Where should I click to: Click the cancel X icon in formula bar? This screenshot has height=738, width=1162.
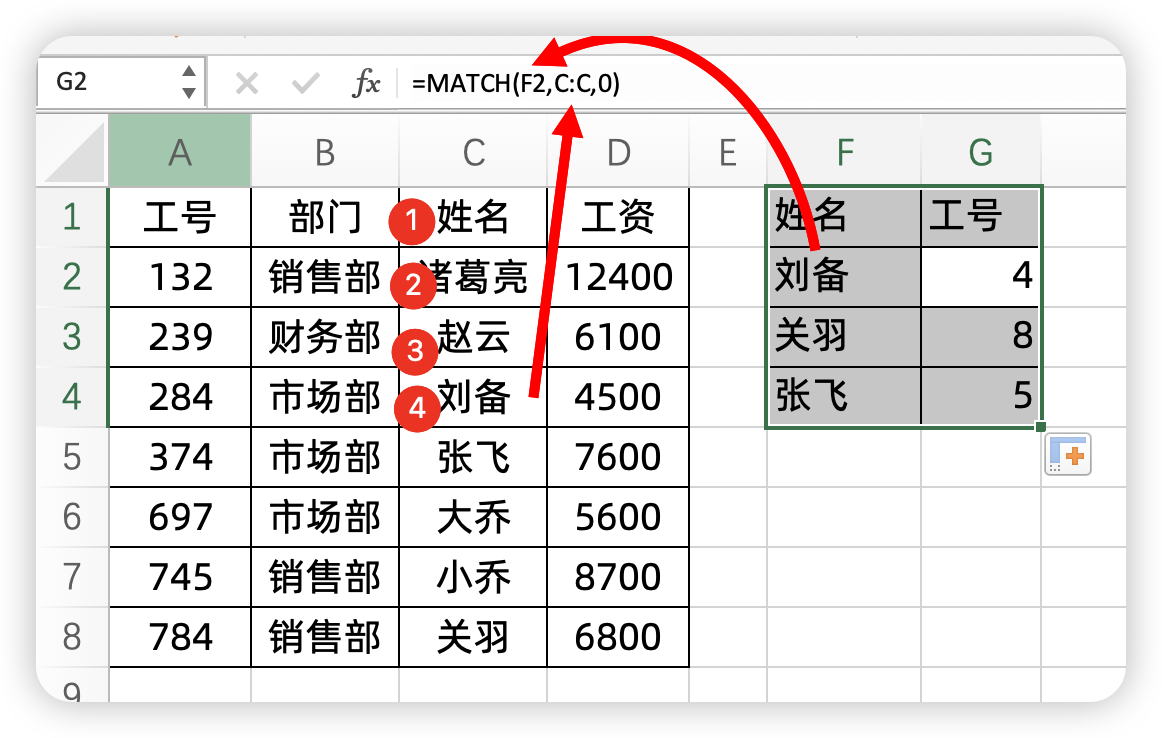(247, 83)
